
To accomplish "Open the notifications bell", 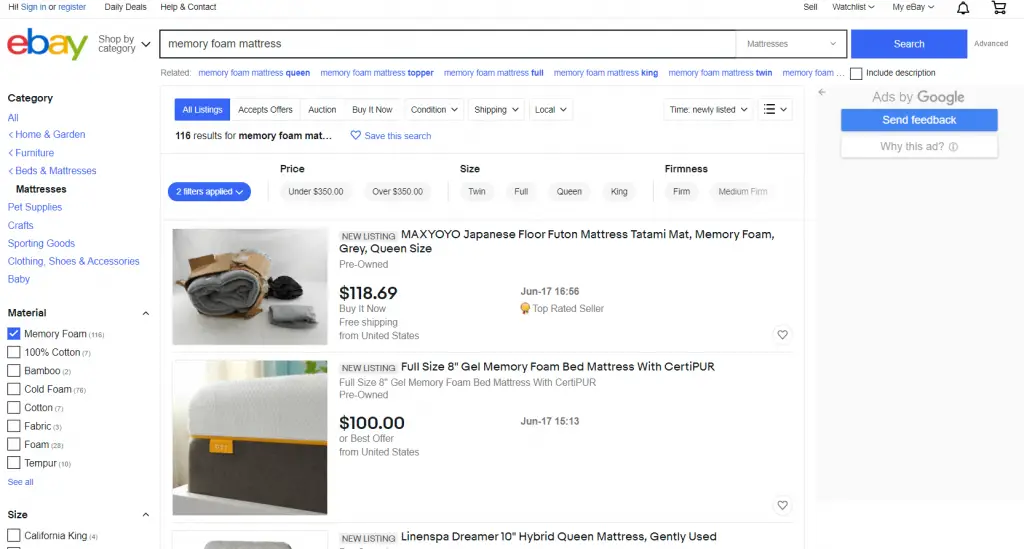I will [x=963, y=8].
